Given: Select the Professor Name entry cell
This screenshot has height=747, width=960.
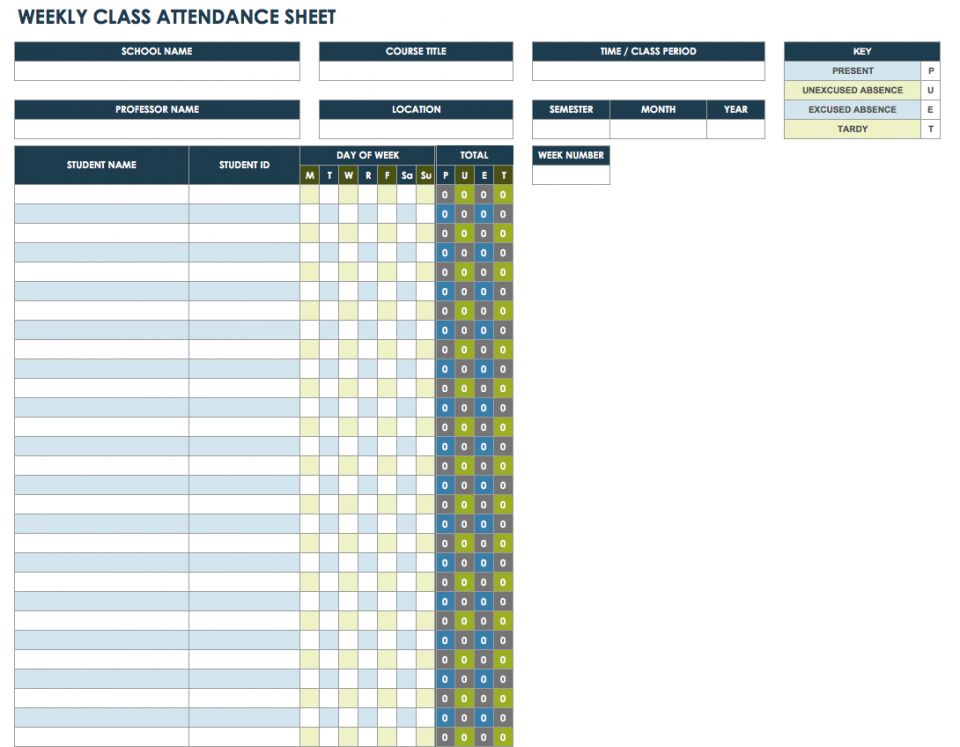Looking at the screenshot, I should click(157, 129).
